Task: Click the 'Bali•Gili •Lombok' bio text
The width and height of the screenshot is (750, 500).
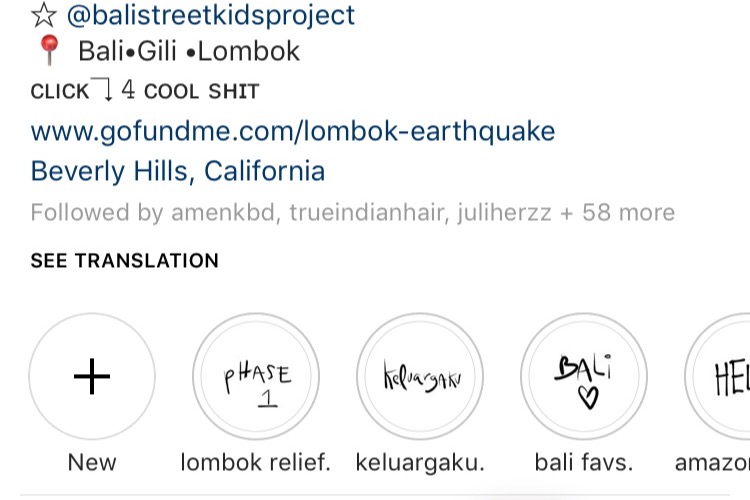Action: pos(189,51)
